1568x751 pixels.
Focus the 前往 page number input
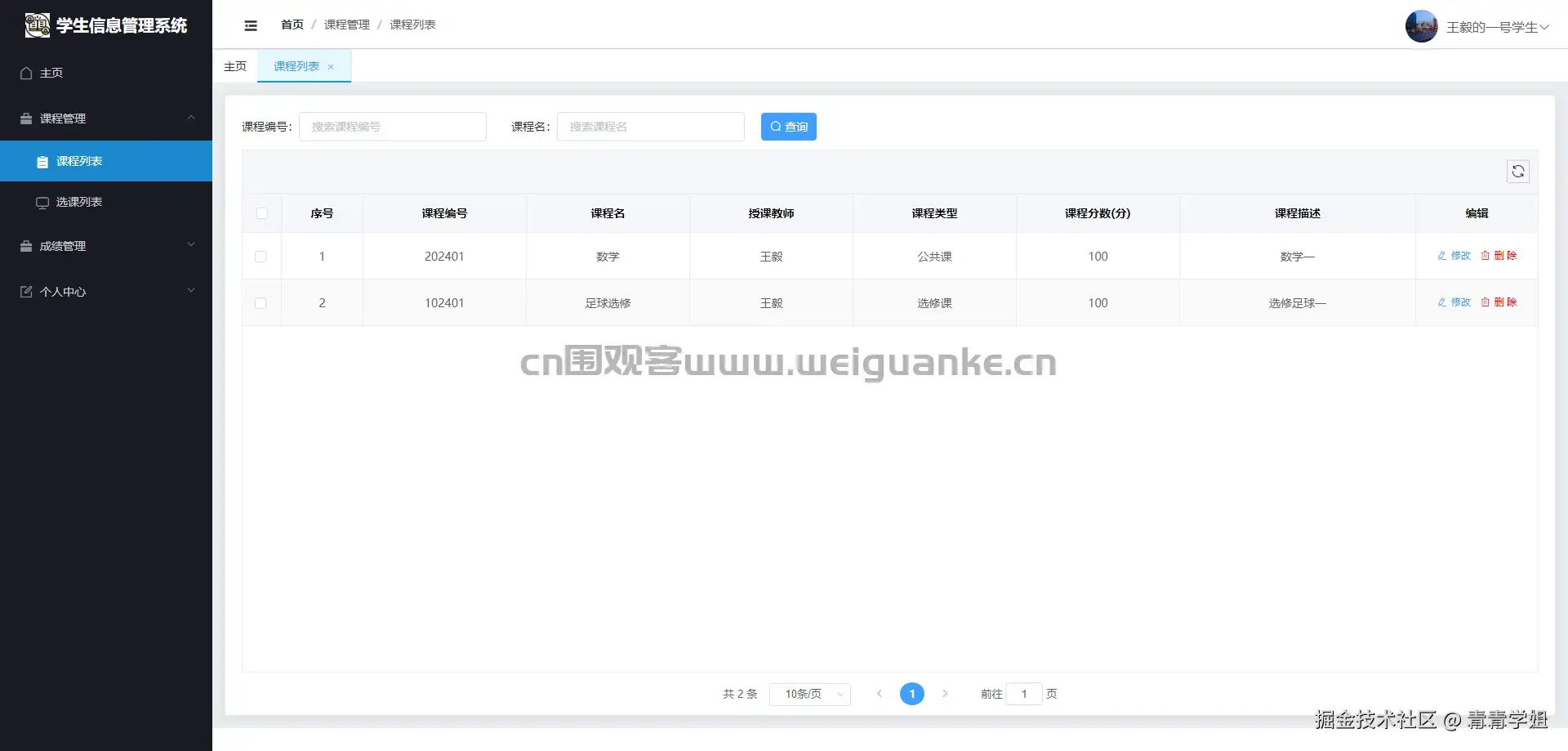coord(1024,694)
